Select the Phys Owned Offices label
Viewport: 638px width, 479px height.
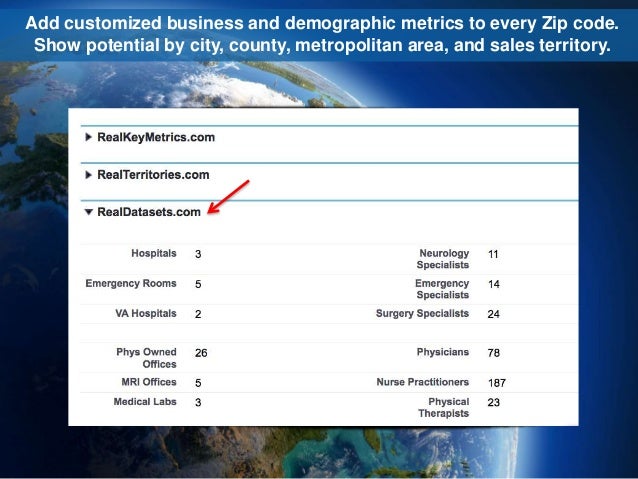(x=146, y=358)
